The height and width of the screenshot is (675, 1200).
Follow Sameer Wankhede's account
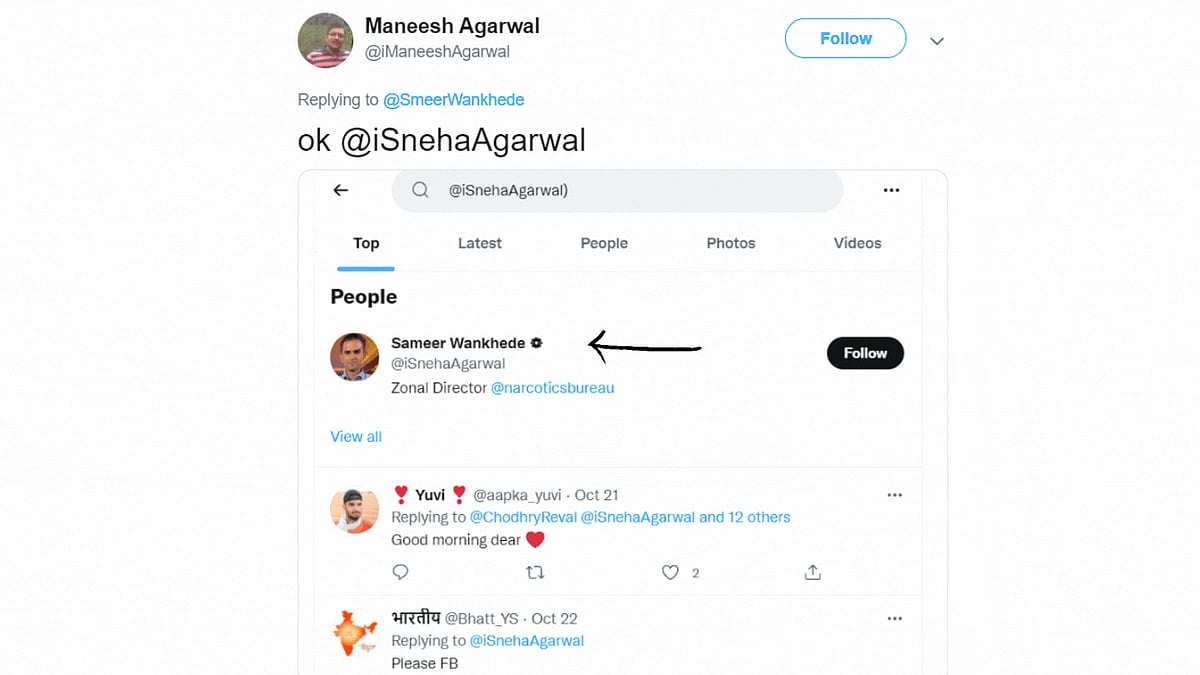click(865, 353)
